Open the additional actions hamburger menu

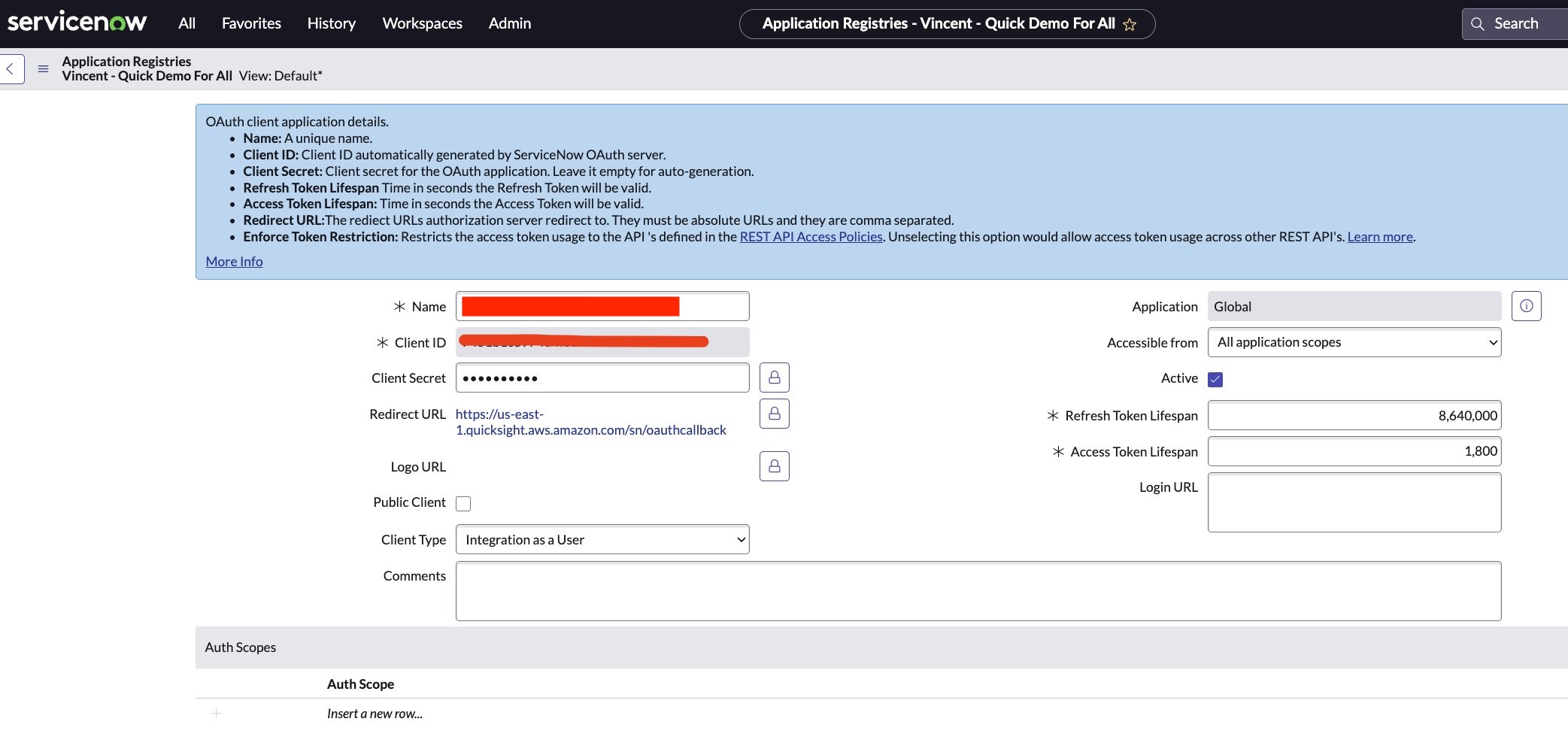[x=43, y=68]
